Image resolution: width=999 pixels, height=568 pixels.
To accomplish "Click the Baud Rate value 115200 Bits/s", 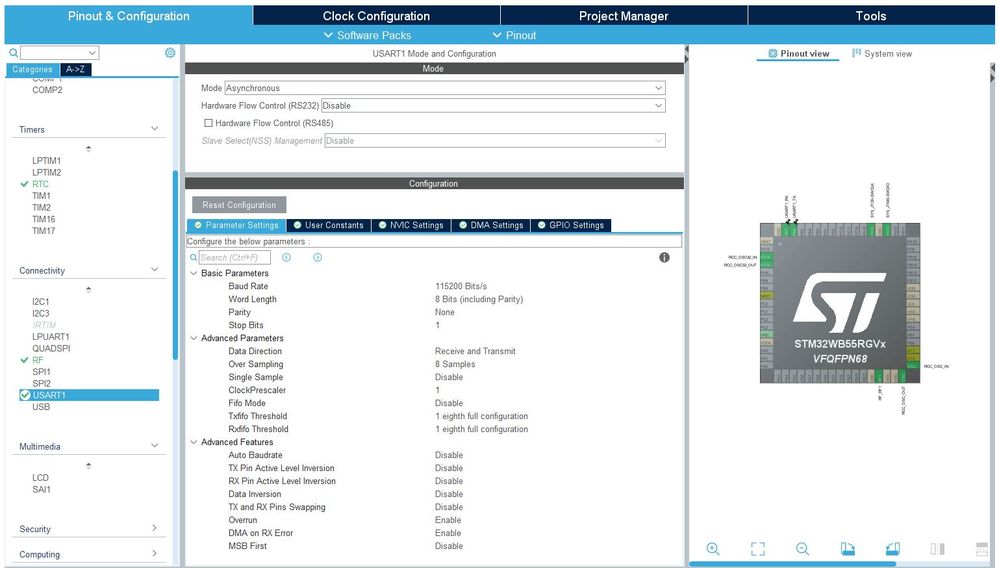I will tap(461, 286).
